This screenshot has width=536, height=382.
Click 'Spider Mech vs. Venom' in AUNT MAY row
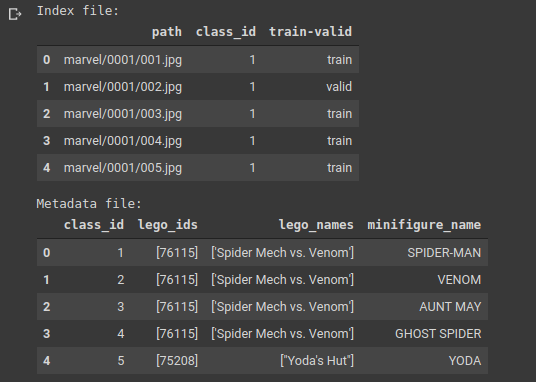pyautogui.click(x=282, y=307)
